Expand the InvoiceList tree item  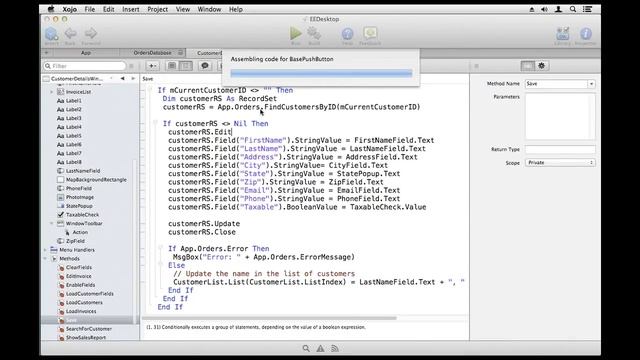(x=52, y=92)
